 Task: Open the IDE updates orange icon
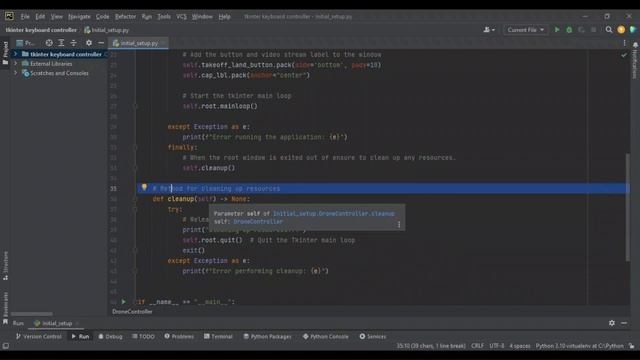(x=621, y=30)
